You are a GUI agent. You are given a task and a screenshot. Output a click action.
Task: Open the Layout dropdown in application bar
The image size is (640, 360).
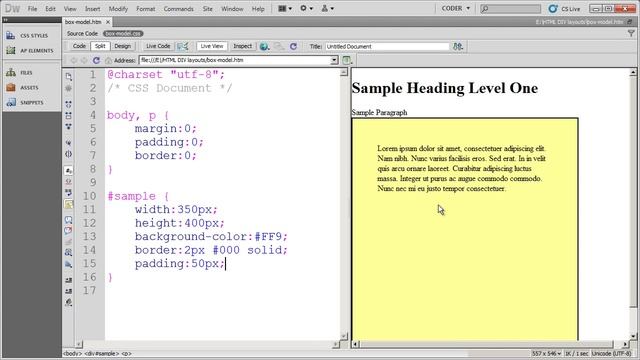point(284,9)
